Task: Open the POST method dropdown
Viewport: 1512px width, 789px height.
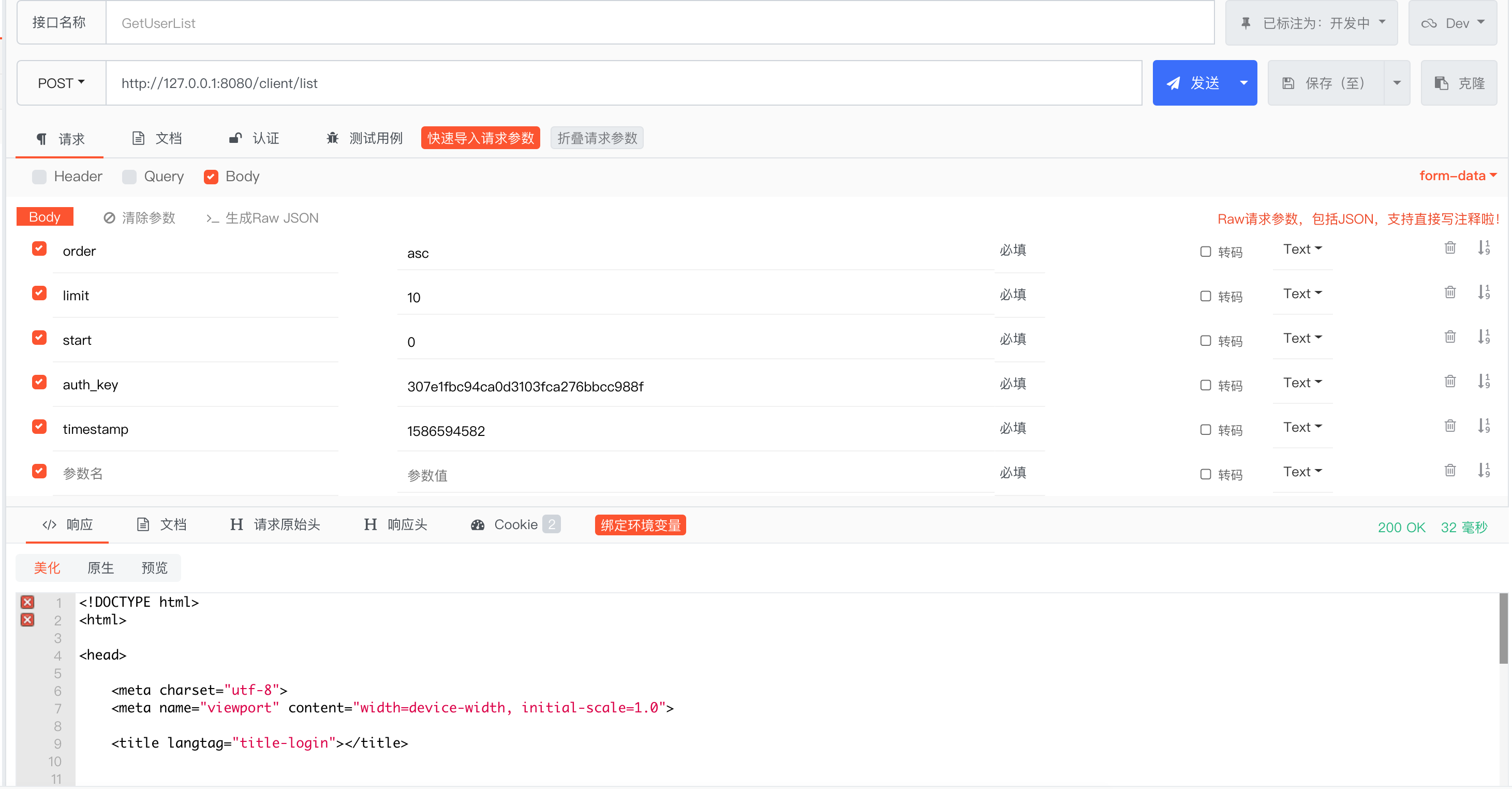Action: (60, 83)
